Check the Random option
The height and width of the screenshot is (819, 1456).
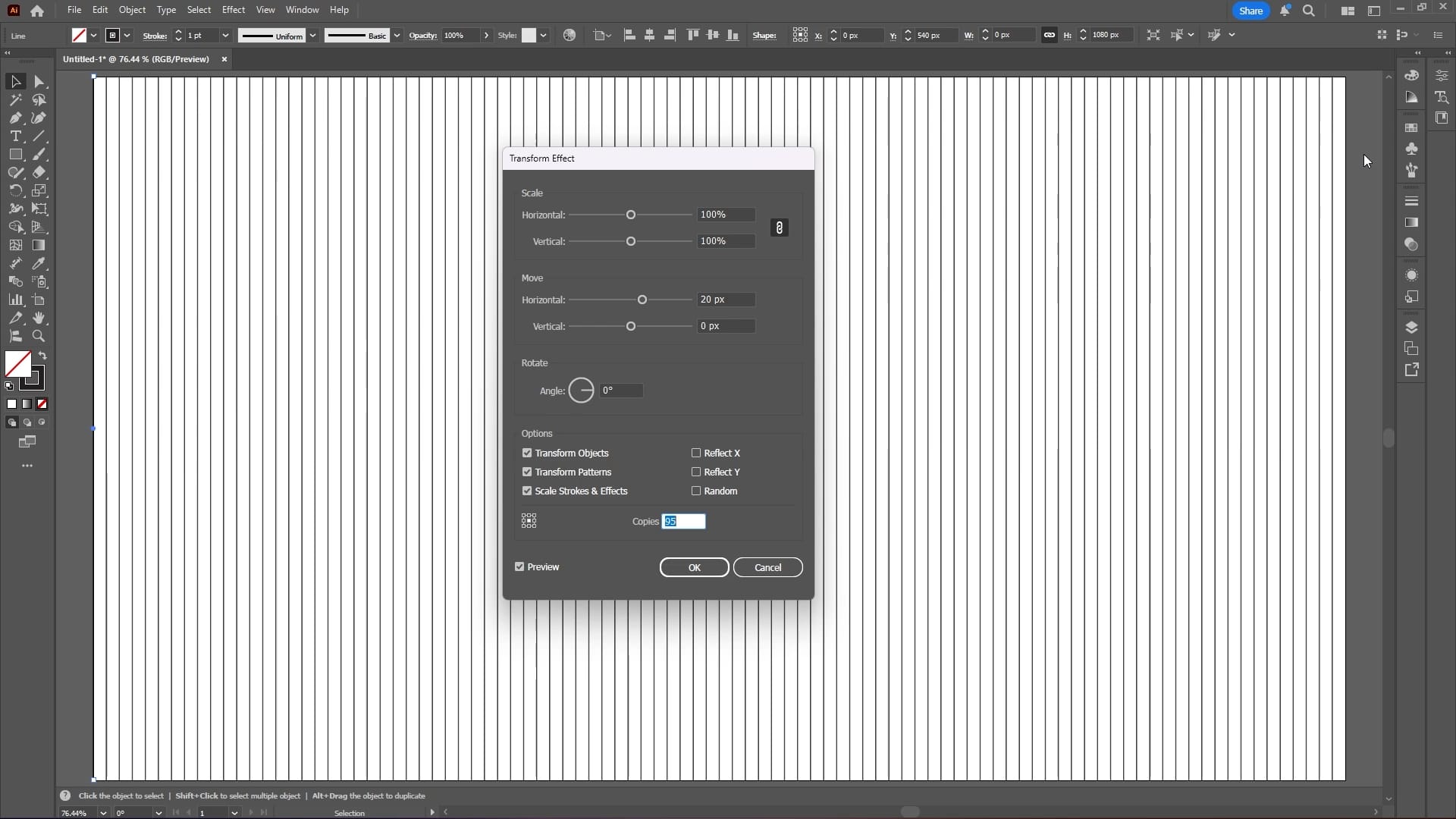[x=697, y=491]
